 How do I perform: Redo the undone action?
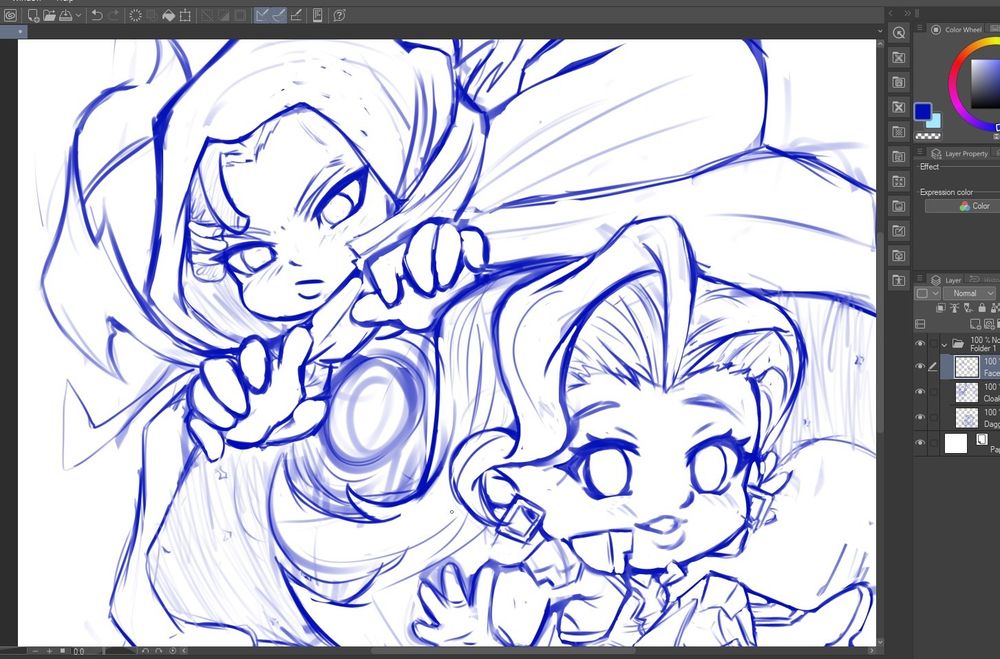click(114, 15)
